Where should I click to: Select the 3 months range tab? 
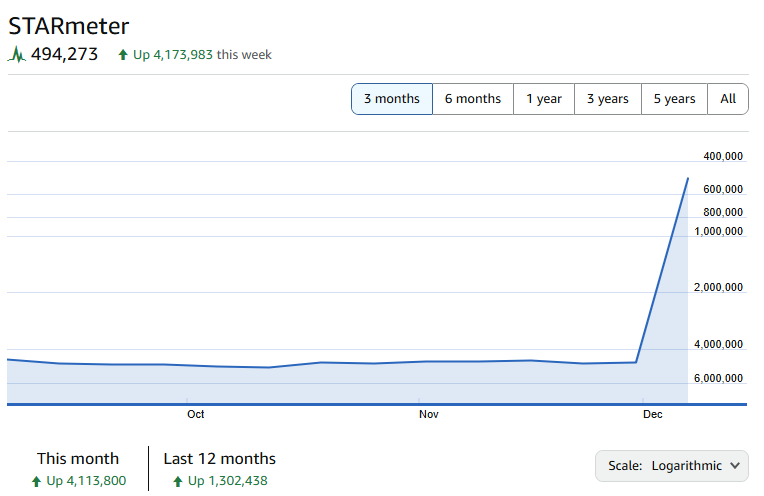coord(392,99)
